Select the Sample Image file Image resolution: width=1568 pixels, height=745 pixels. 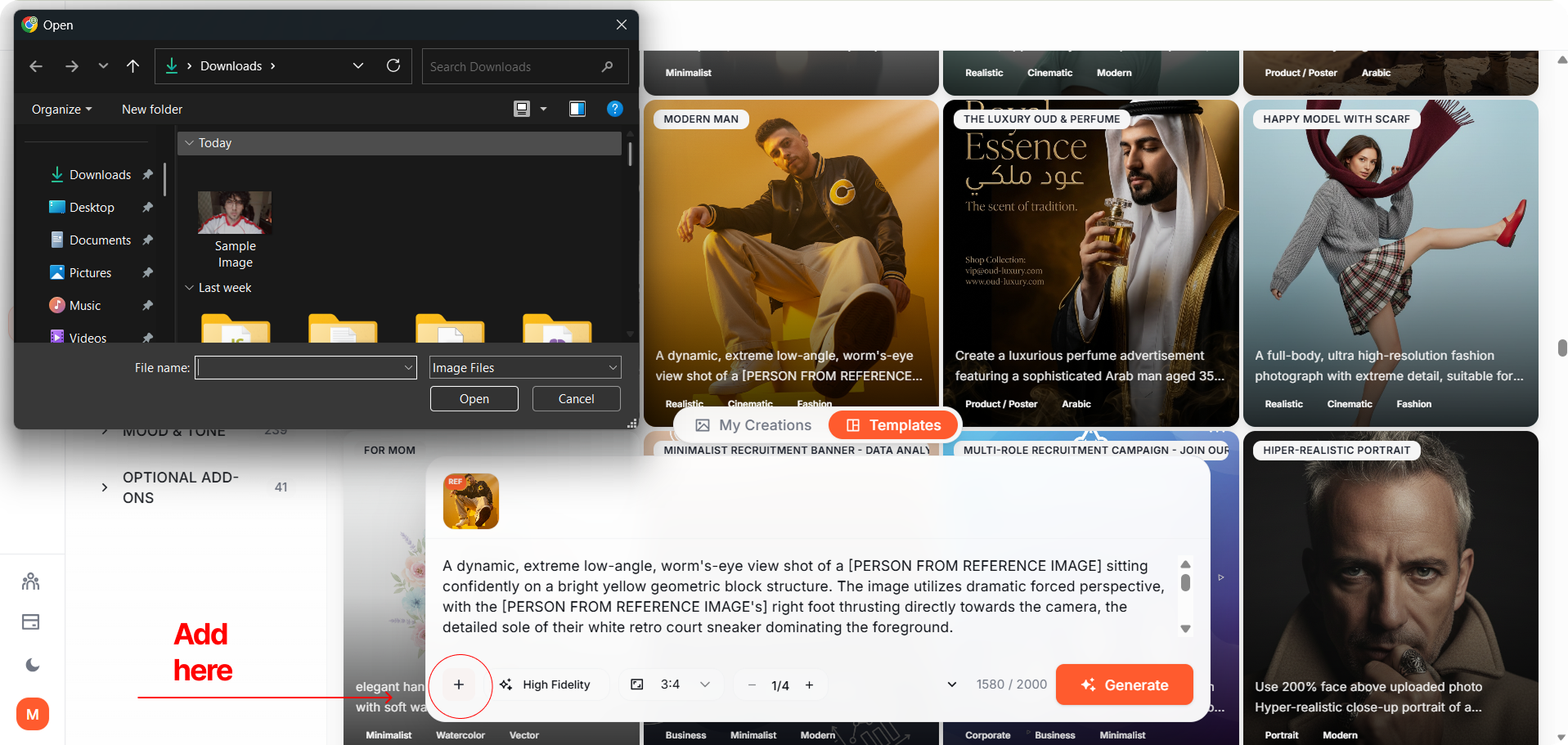235,230
